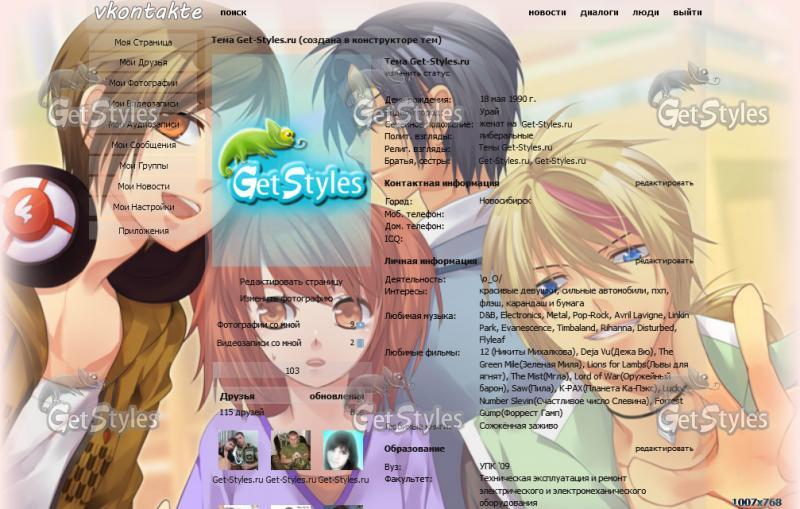Click Редактировать страницу under the profile photo
800x509 pixels.
point(290,282)
